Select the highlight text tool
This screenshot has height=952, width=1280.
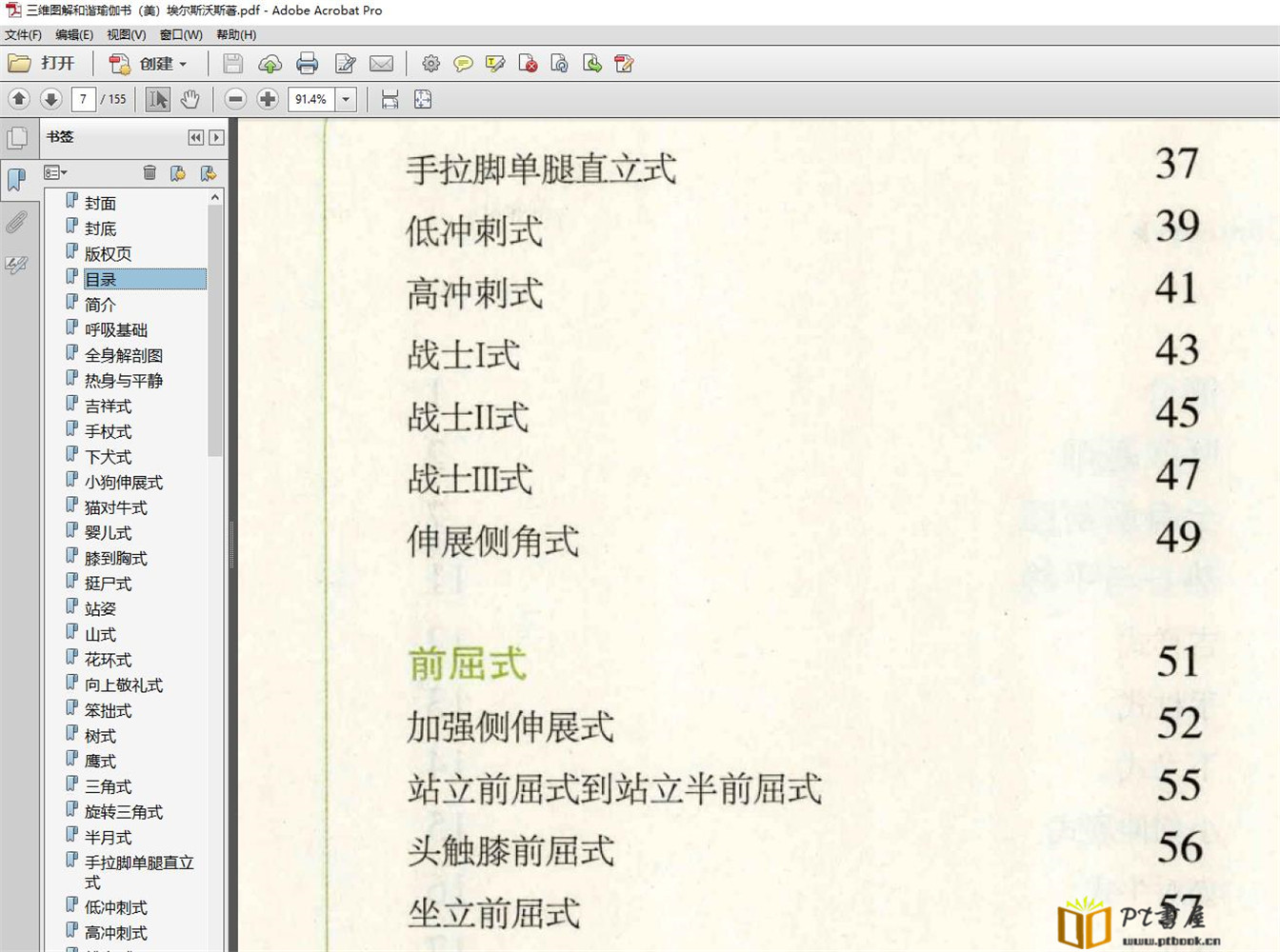point(495,64)
